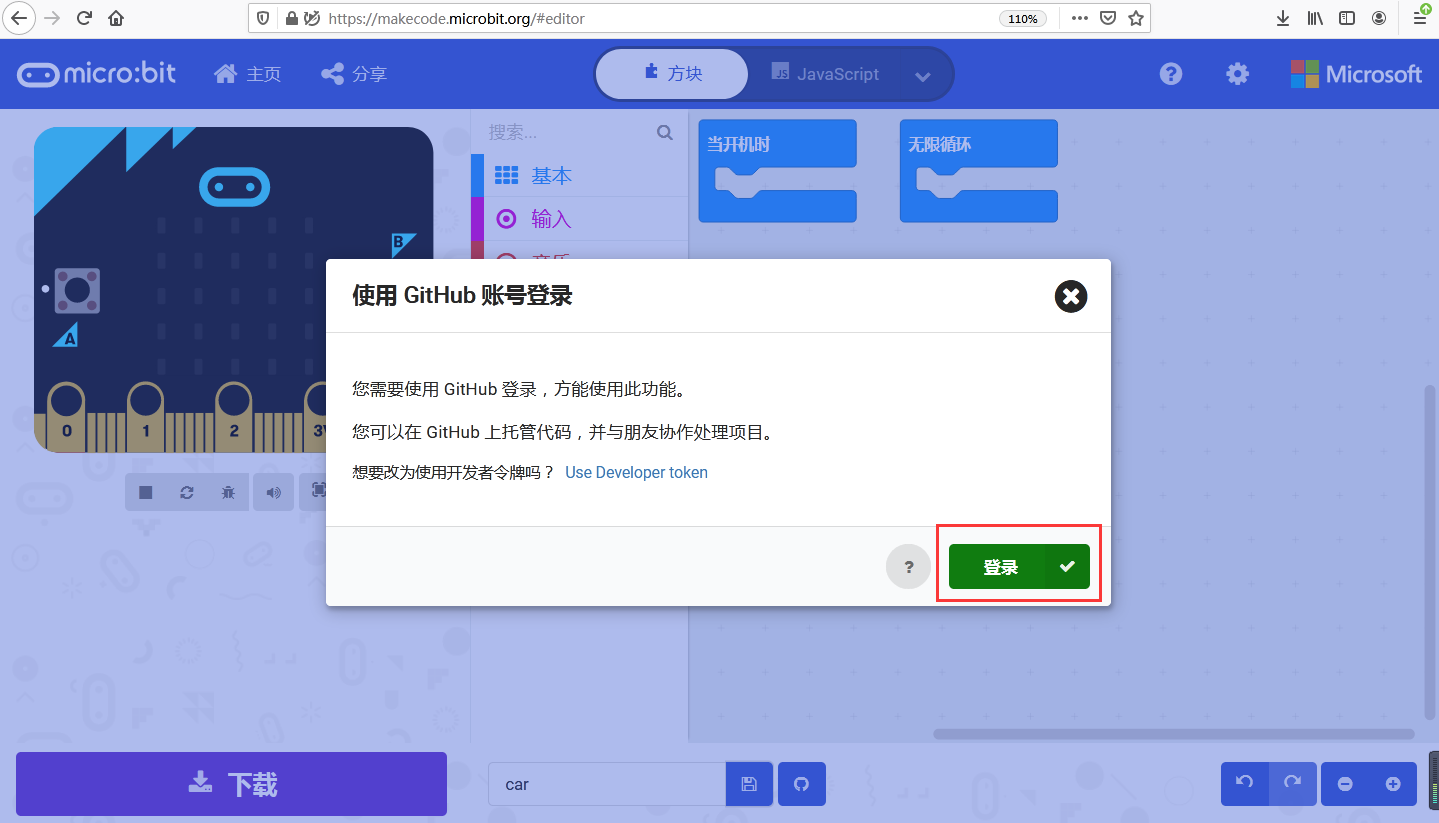This screenshot has width=1439, height=823.
Task: Open browser page zoom indicator showing 110%
Action: (x=1022, y=17)
